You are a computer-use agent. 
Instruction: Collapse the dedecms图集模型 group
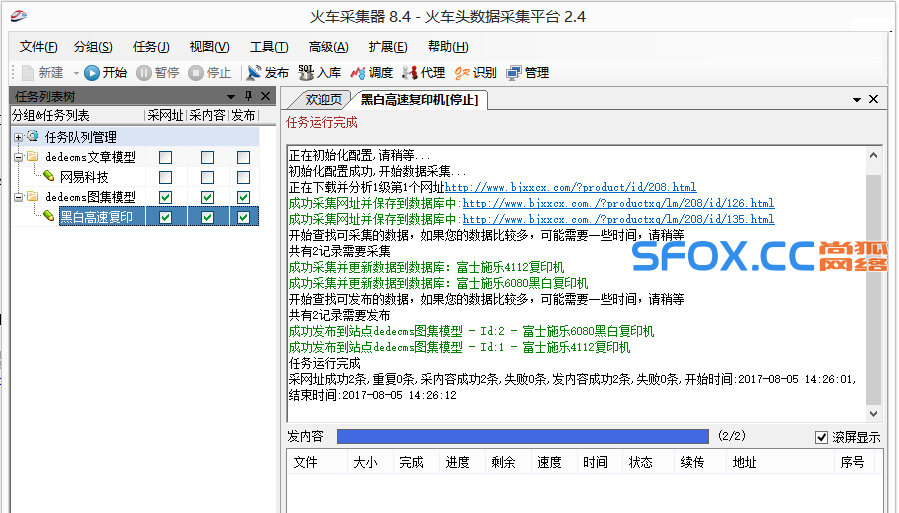[18, 197]
